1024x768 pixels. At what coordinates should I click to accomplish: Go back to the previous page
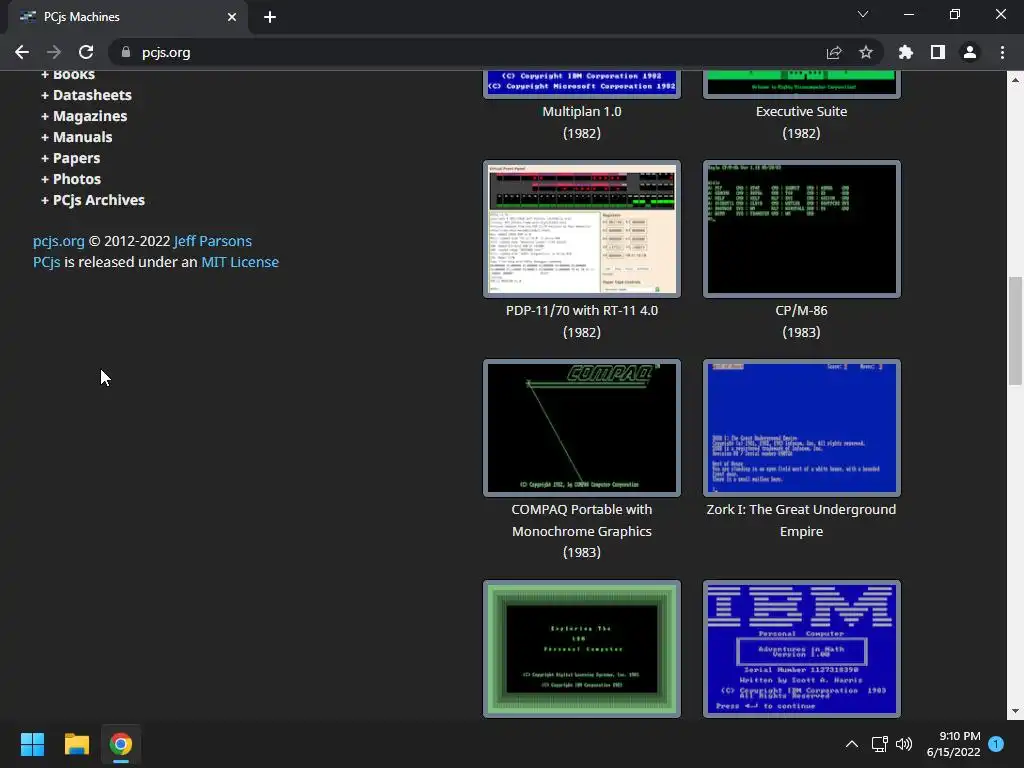click(22, 52)
